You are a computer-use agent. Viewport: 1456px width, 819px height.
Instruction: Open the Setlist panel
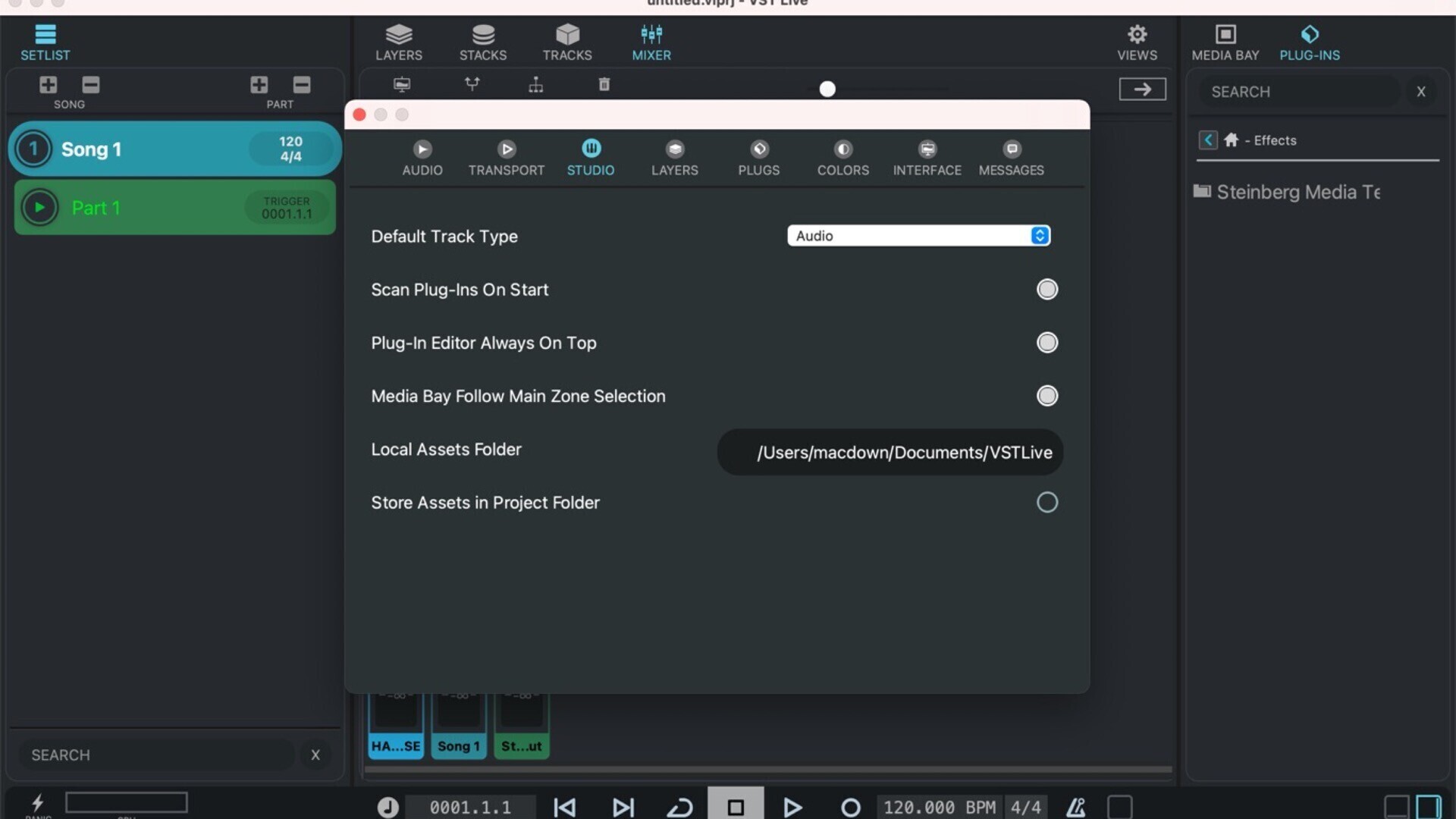[x=45, y=42]
